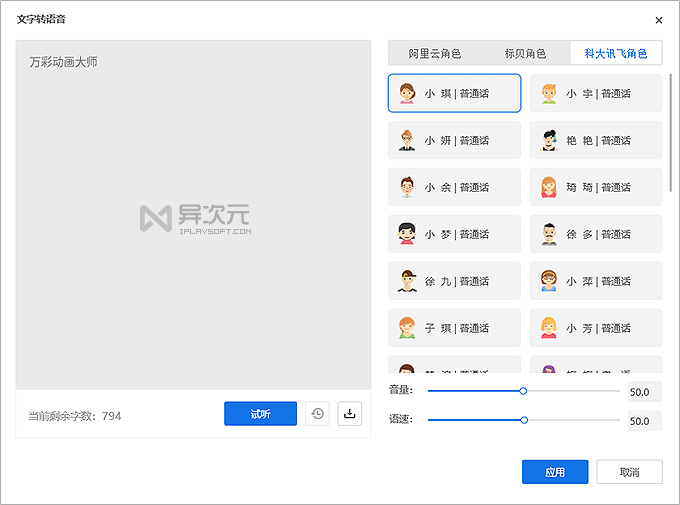Viewport: 680px width, 505px height.
Task: Adjust the 音量 volume slider handle
Action: pos(523,391)
